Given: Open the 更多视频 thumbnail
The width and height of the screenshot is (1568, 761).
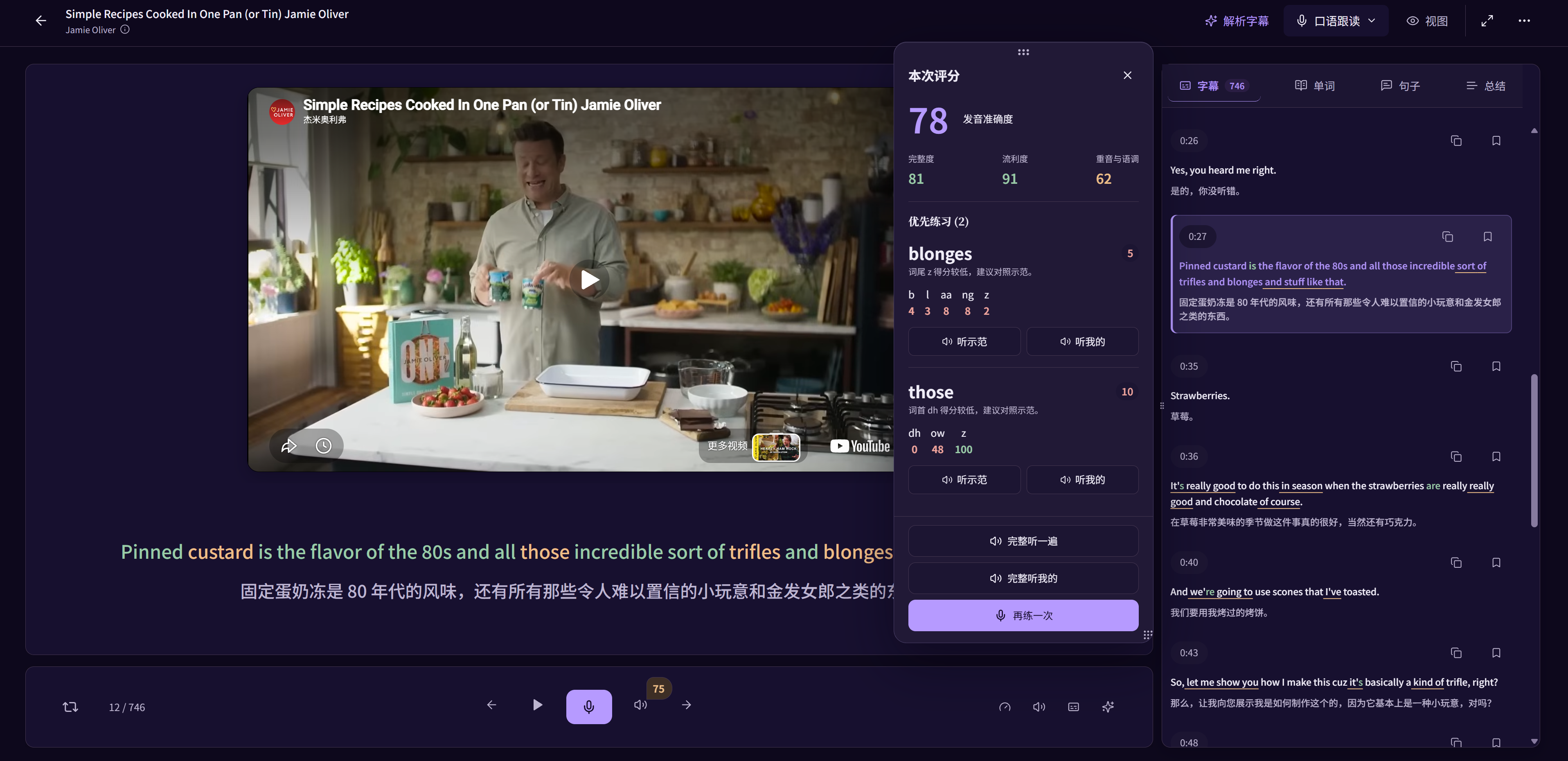Looking at the screenshot, I should pos(776,447).
